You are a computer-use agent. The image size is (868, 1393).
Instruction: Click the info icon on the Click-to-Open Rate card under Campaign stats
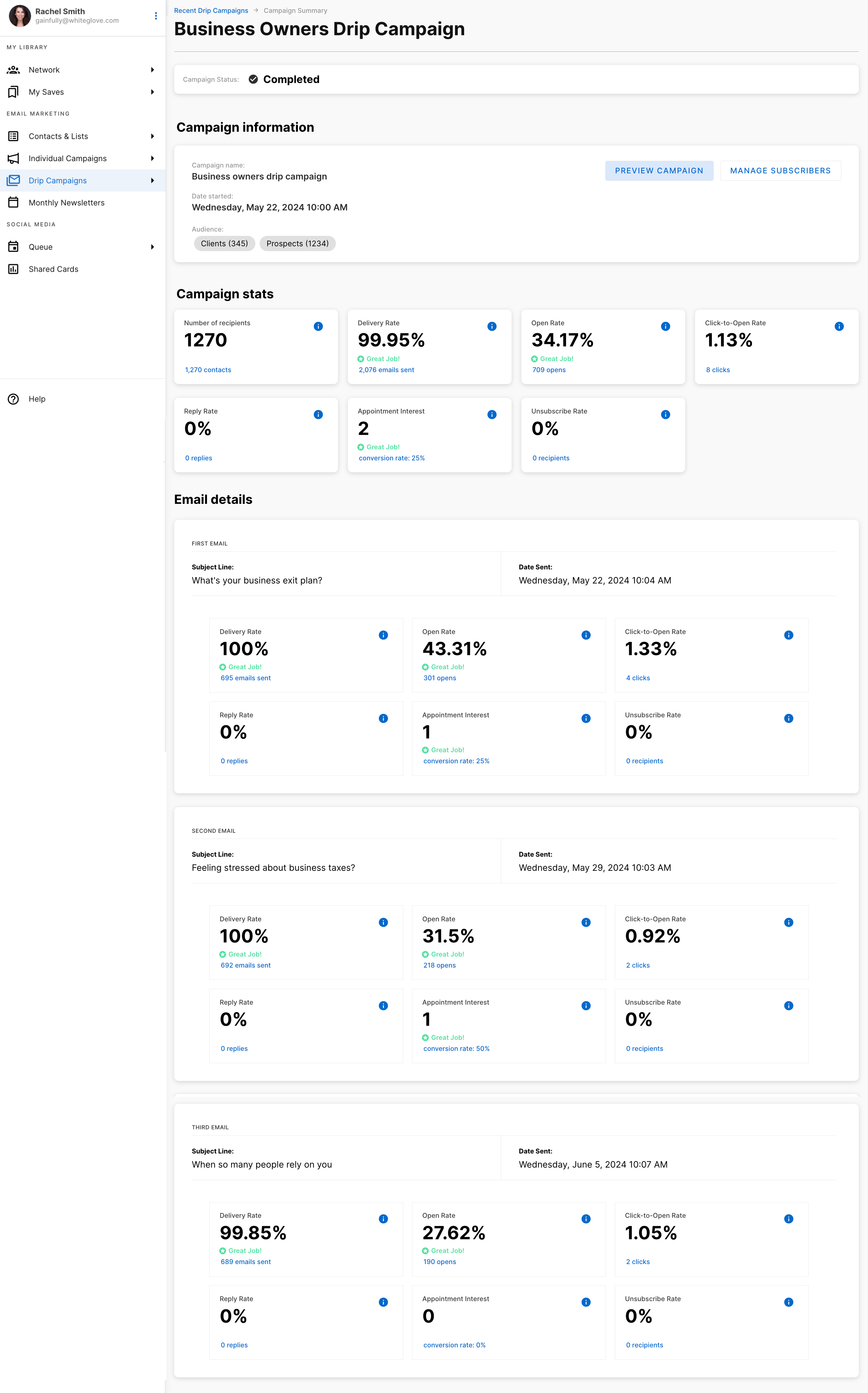coord(839,326)
